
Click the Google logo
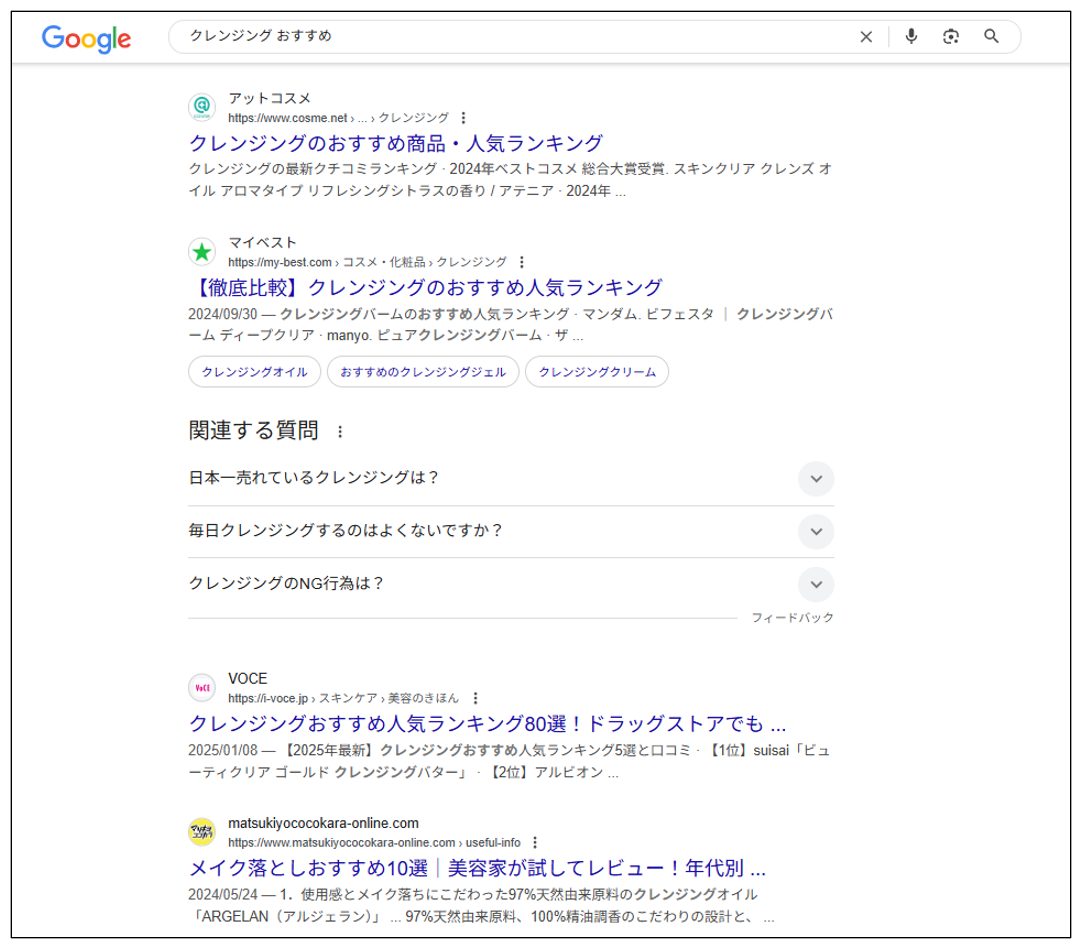pyautogui.click(x=86, y=39)
